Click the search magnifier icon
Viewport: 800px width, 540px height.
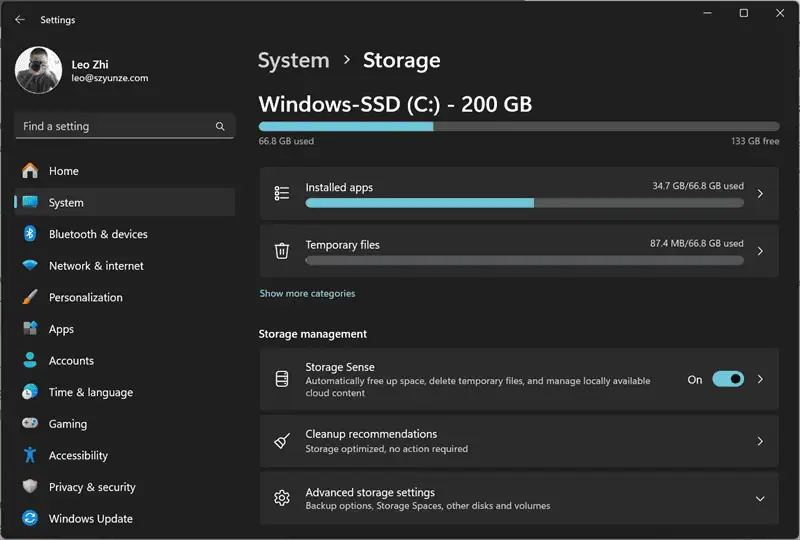tap(220, 126)
